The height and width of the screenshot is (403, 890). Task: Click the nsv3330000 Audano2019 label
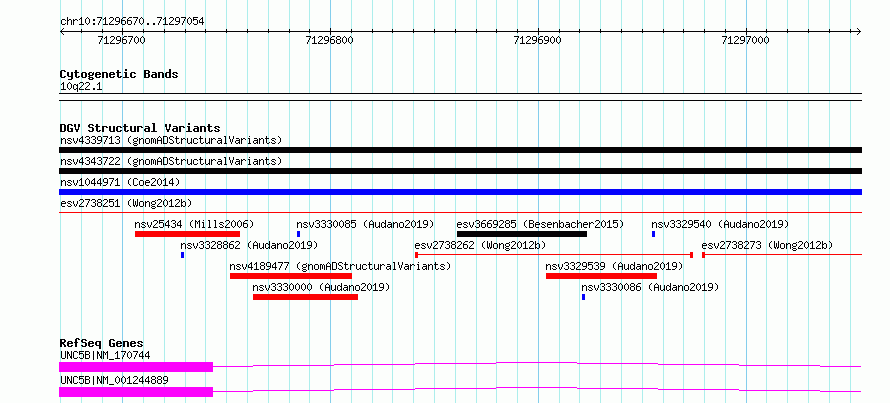pyautogui.click(x=322, y=288)
